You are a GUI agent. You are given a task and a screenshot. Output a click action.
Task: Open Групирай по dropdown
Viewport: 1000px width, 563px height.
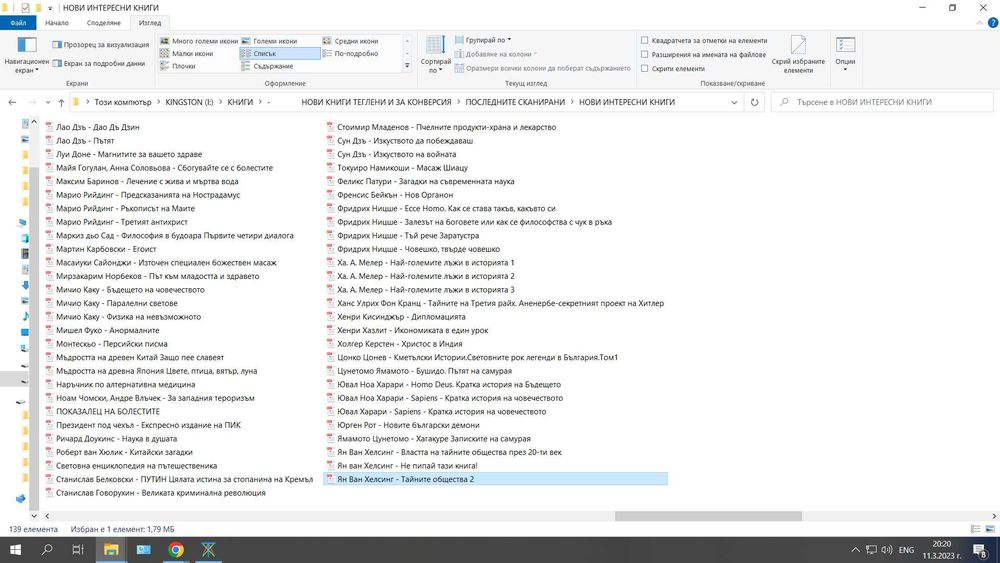pos(483,40)
